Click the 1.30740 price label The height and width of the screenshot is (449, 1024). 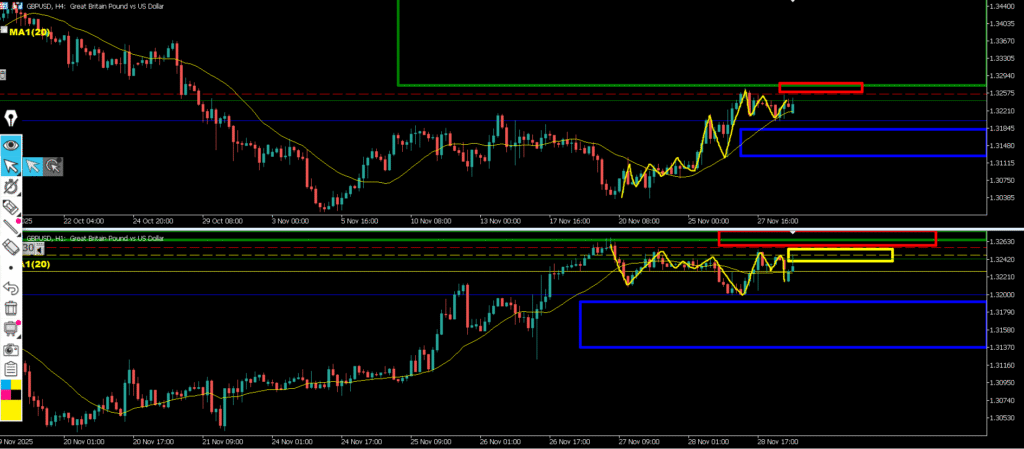1003,400
